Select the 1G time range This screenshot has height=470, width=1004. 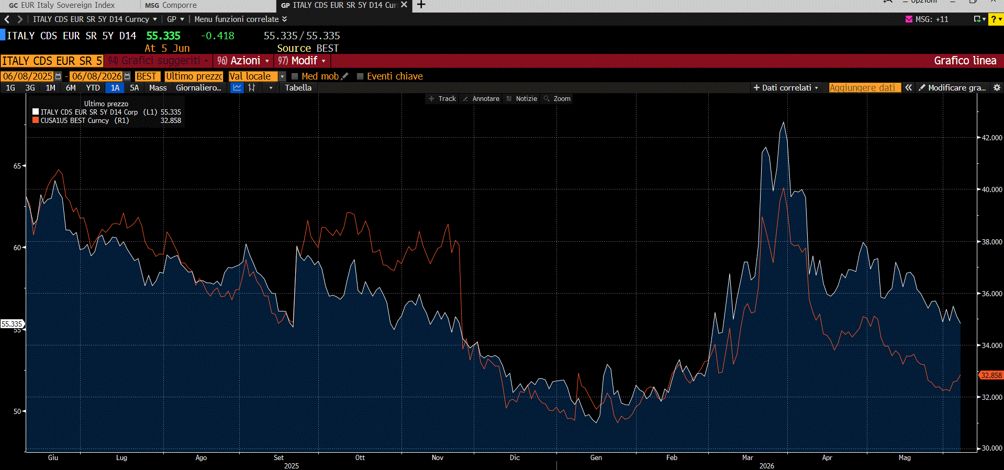click(x=10, y=88)
